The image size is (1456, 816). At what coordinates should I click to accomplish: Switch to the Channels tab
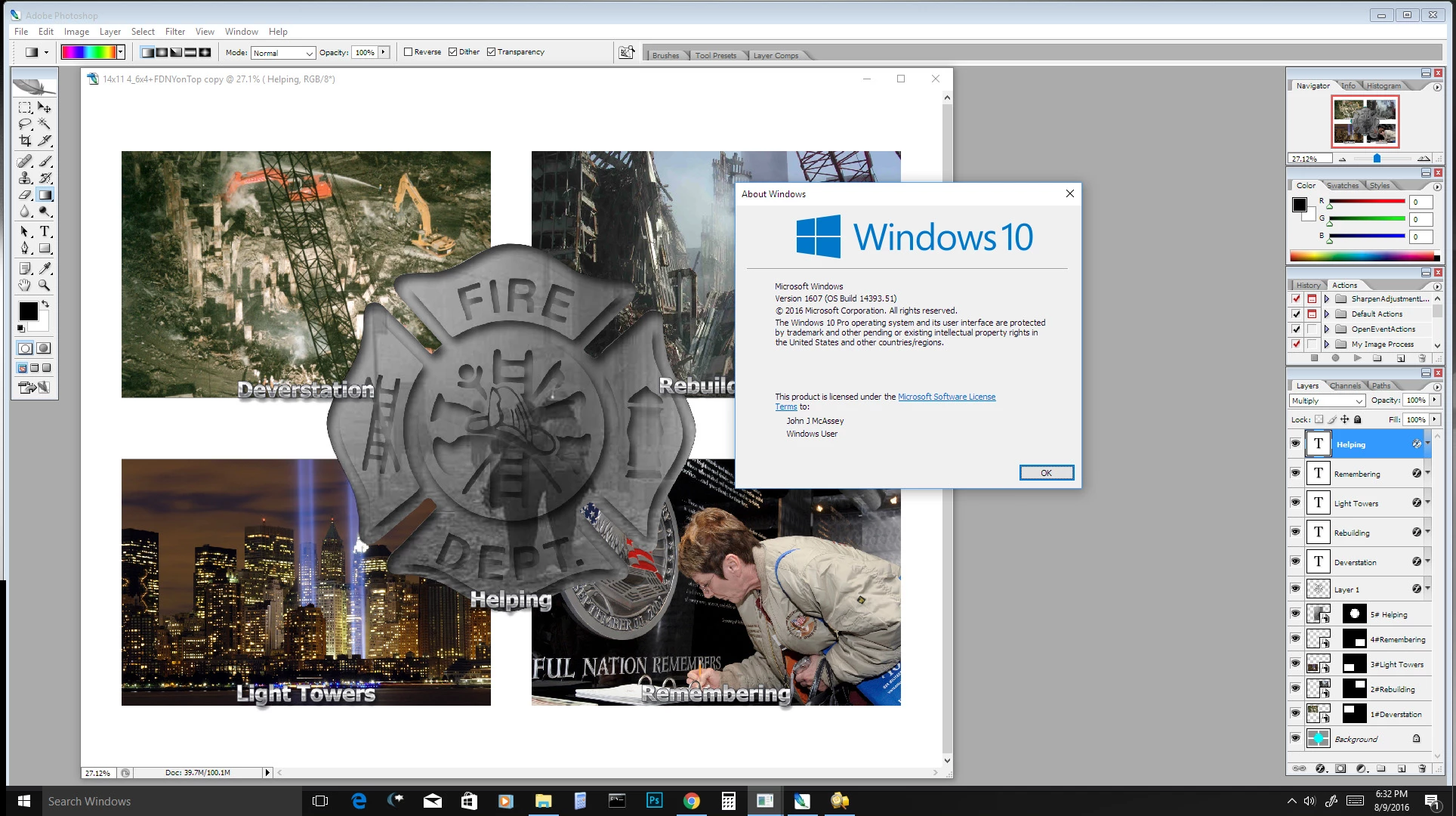coord(1345,385)
